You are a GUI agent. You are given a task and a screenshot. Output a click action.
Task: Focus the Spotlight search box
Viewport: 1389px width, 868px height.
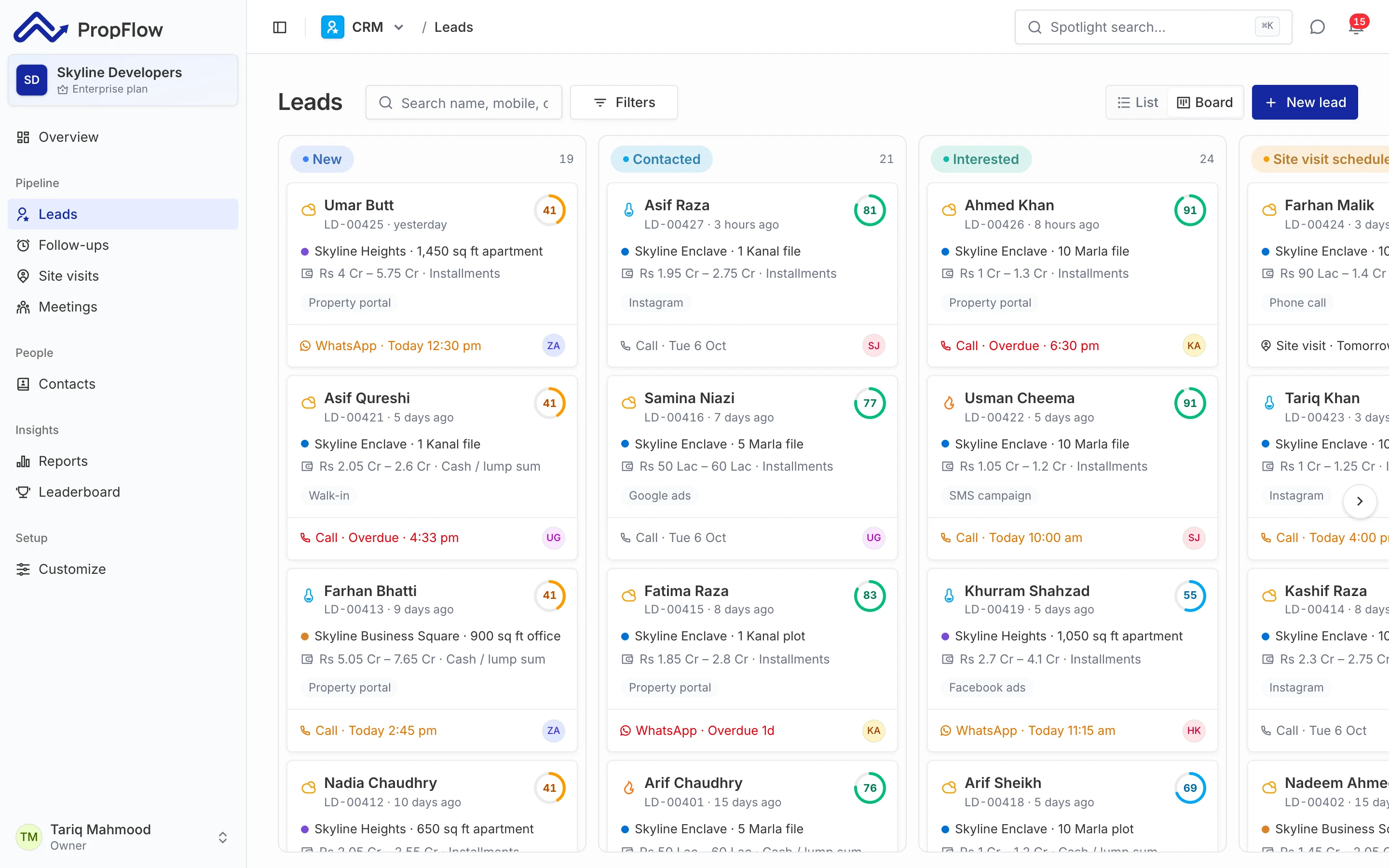[x=1153, y=27]
